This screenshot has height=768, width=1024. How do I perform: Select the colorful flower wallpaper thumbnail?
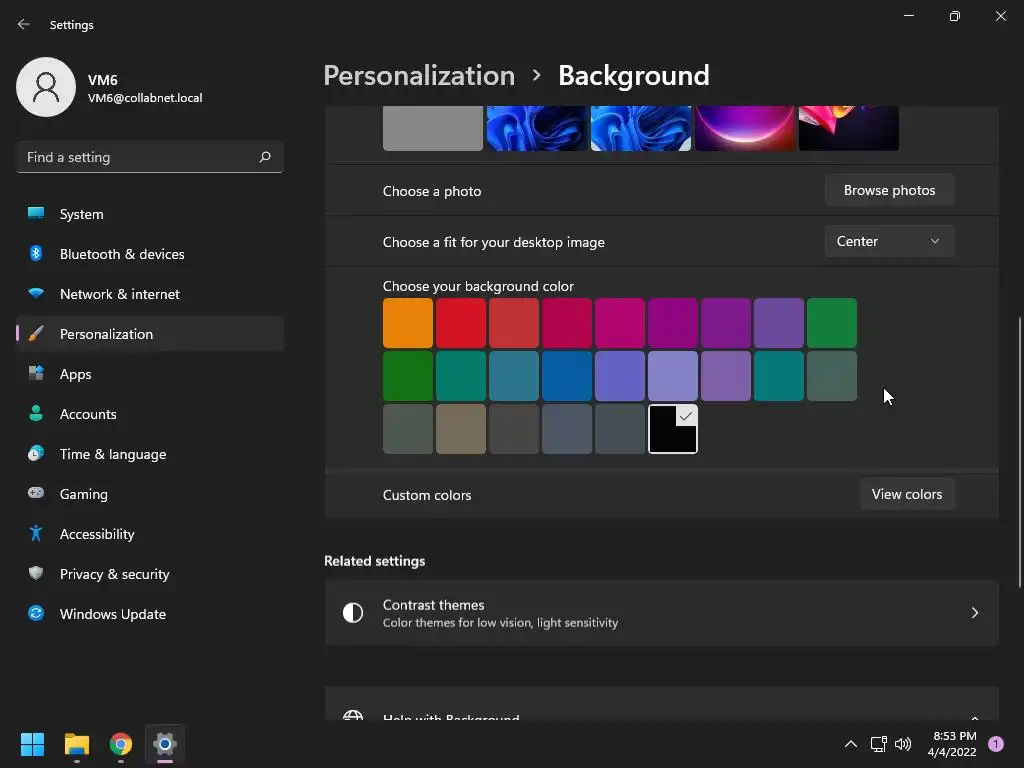pyautogui.click(x=848, y=128)
